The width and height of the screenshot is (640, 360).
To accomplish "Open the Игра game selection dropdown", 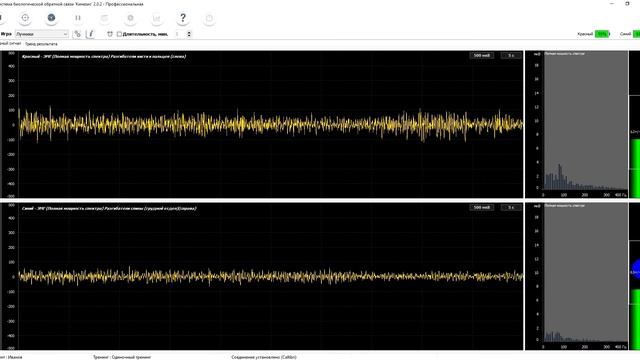I will click(42, 34).
